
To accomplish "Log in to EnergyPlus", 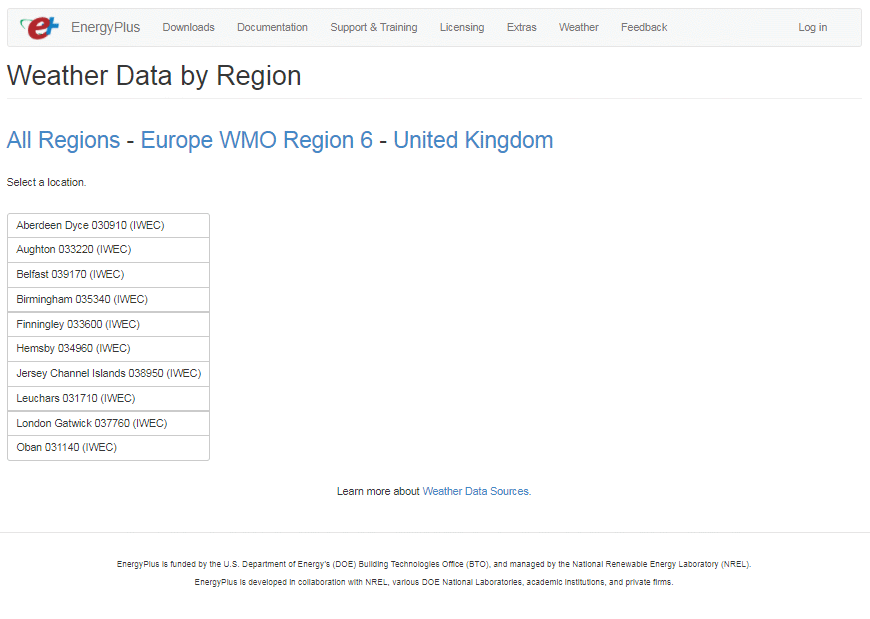I will (x=812, y=27).
